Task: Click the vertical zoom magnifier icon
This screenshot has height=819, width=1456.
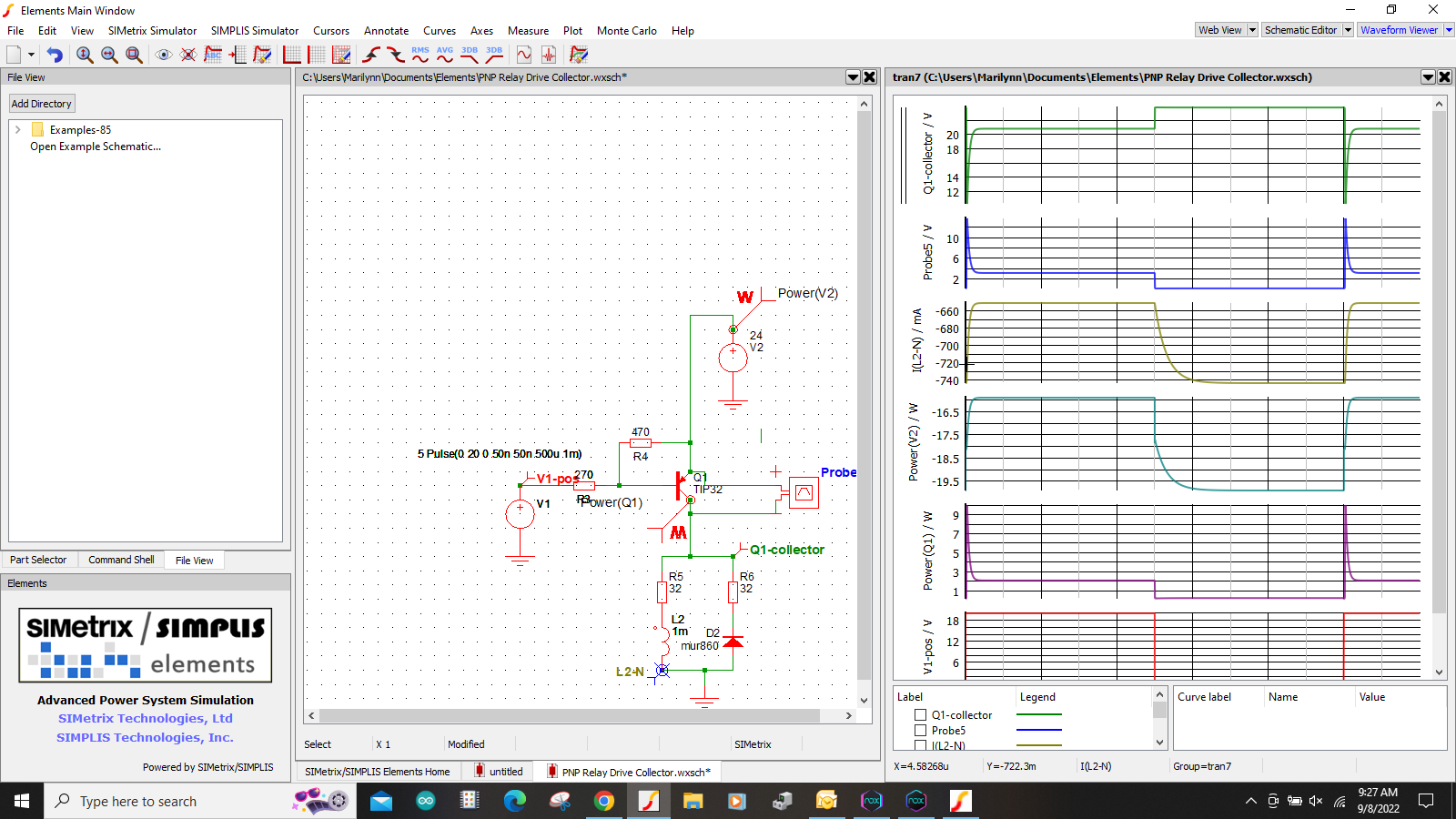Action: coord(85,55)
